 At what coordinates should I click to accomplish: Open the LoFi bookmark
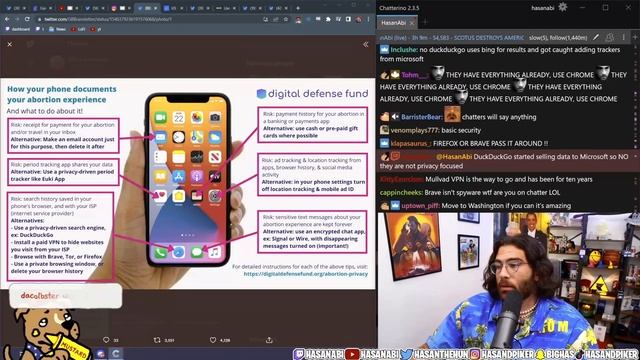coord(78,29)
